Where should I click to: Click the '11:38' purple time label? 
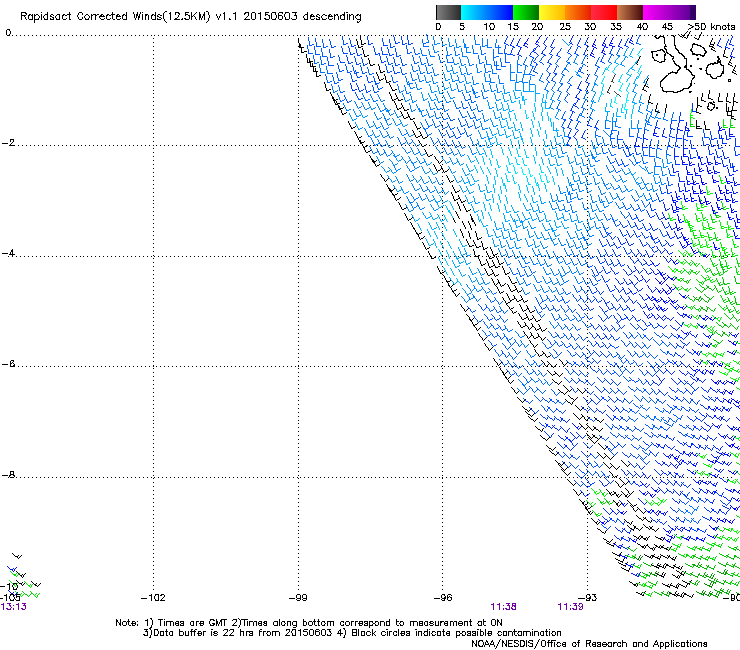(503, 607)
